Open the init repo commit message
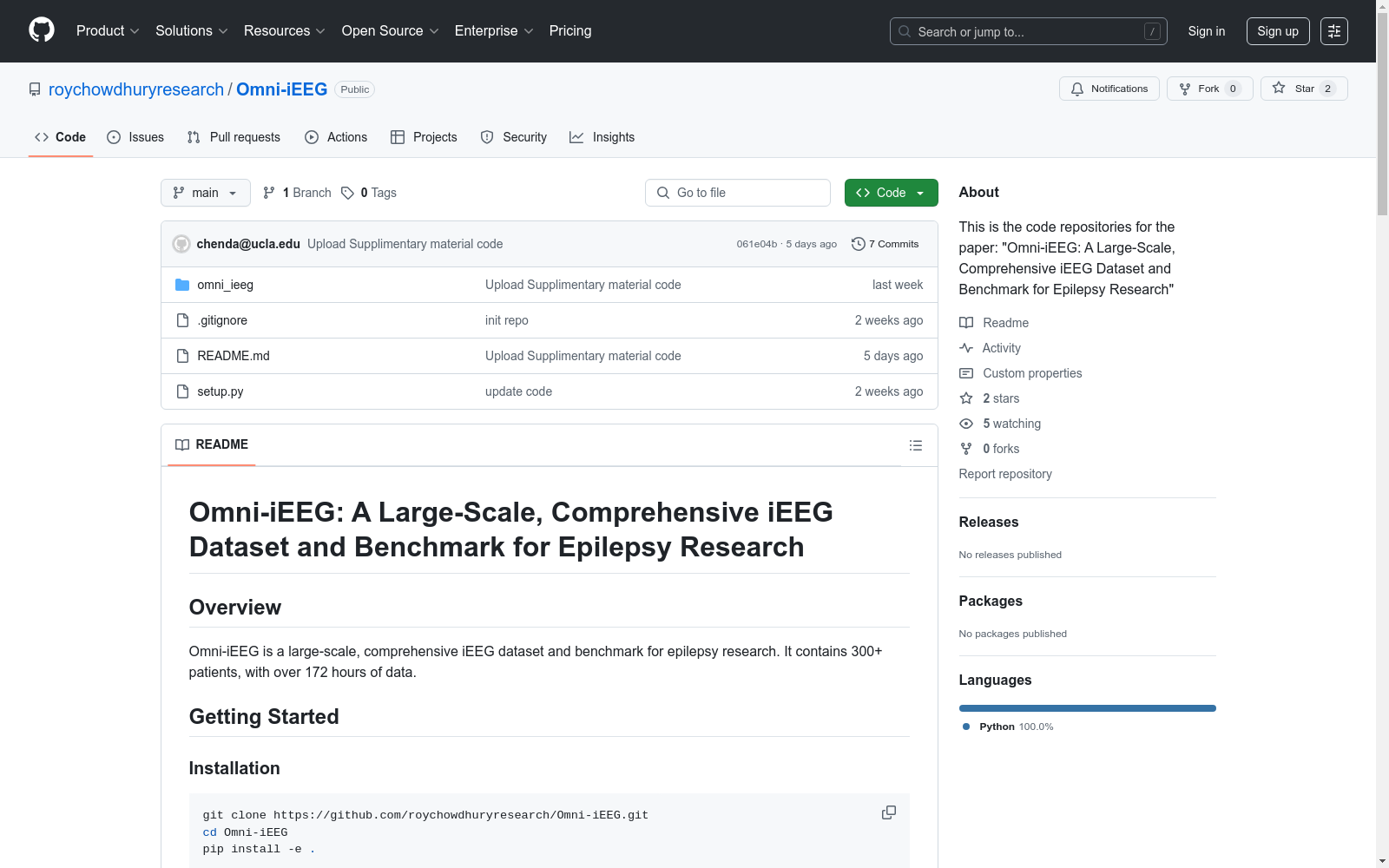This screenshot has height=868, width=1389. click(x=507, y=320)
